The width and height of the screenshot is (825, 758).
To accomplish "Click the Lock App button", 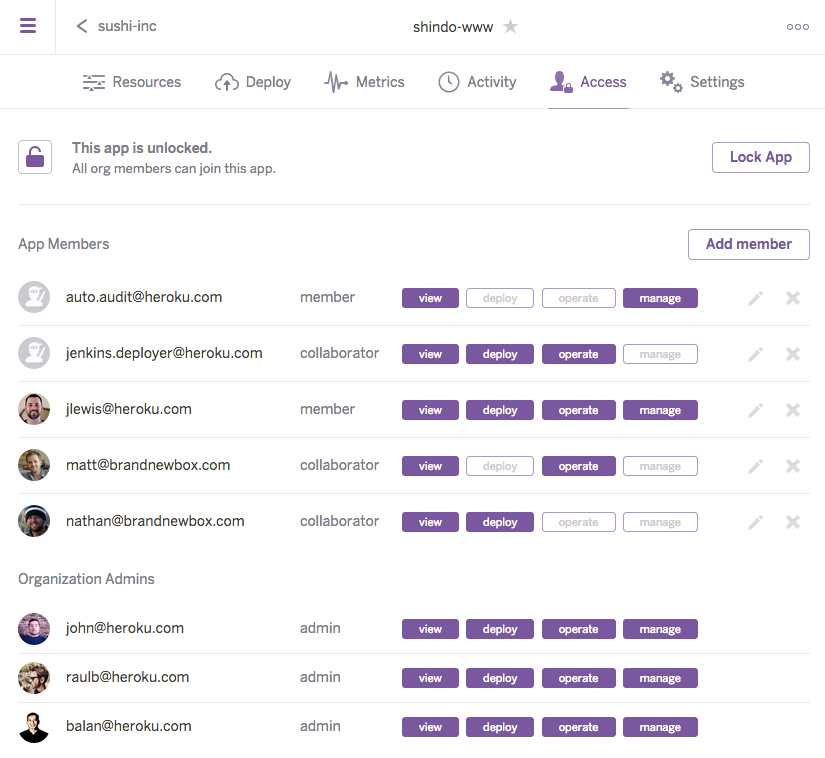I will coord(760,157).
